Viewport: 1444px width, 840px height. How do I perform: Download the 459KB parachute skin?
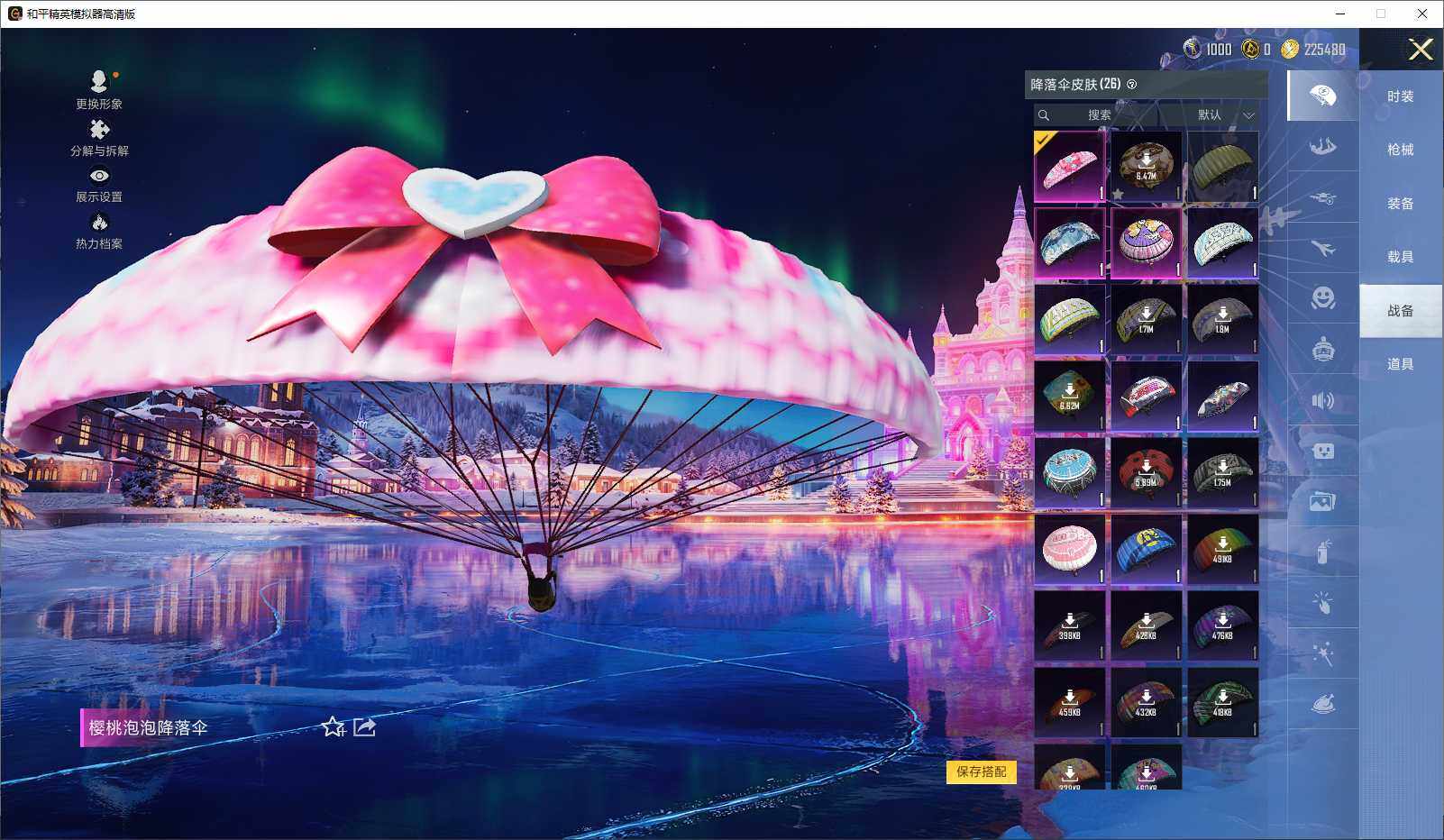(x=1070, y=703)
